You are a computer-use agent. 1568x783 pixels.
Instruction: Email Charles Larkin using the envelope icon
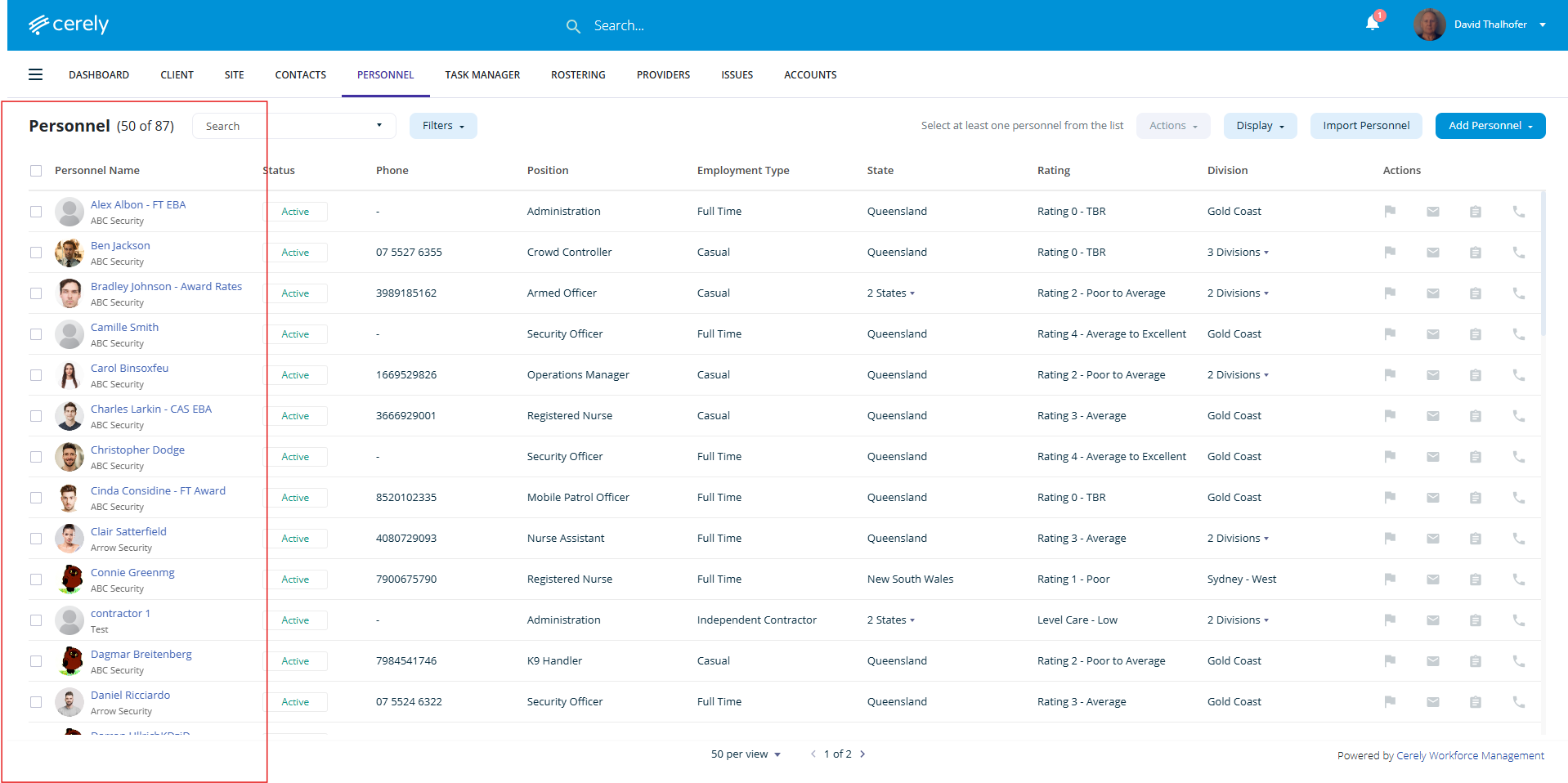pyautogui.click(x=1433, y=416)
